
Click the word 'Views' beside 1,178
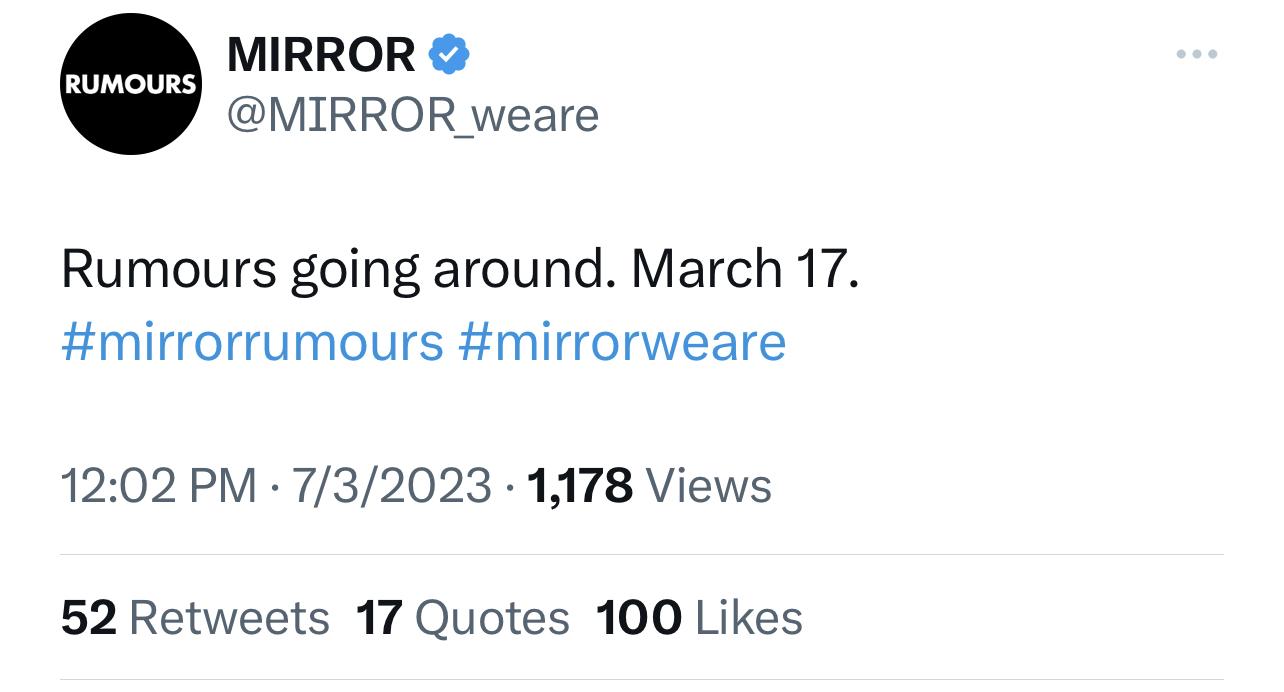pos(709,486)
